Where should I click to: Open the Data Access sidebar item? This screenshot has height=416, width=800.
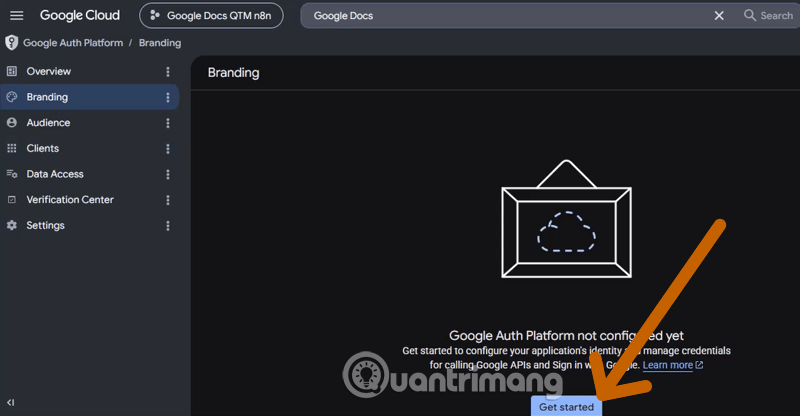coord(89,174)
